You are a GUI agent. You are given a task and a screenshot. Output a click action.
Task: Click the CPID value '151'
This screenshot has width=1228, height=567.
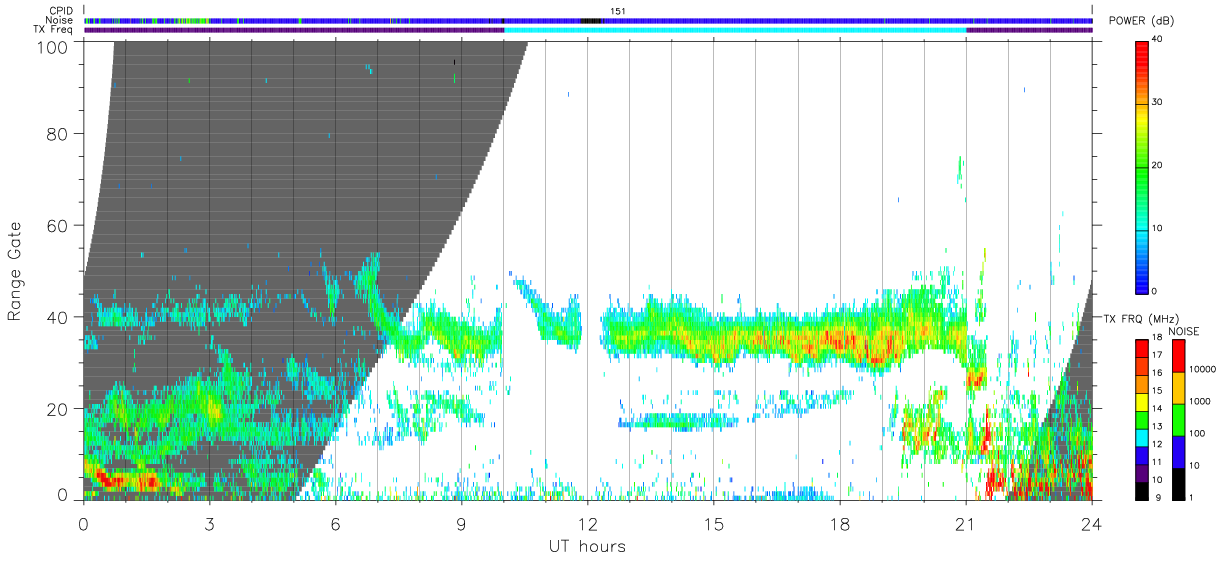(617, 11)
